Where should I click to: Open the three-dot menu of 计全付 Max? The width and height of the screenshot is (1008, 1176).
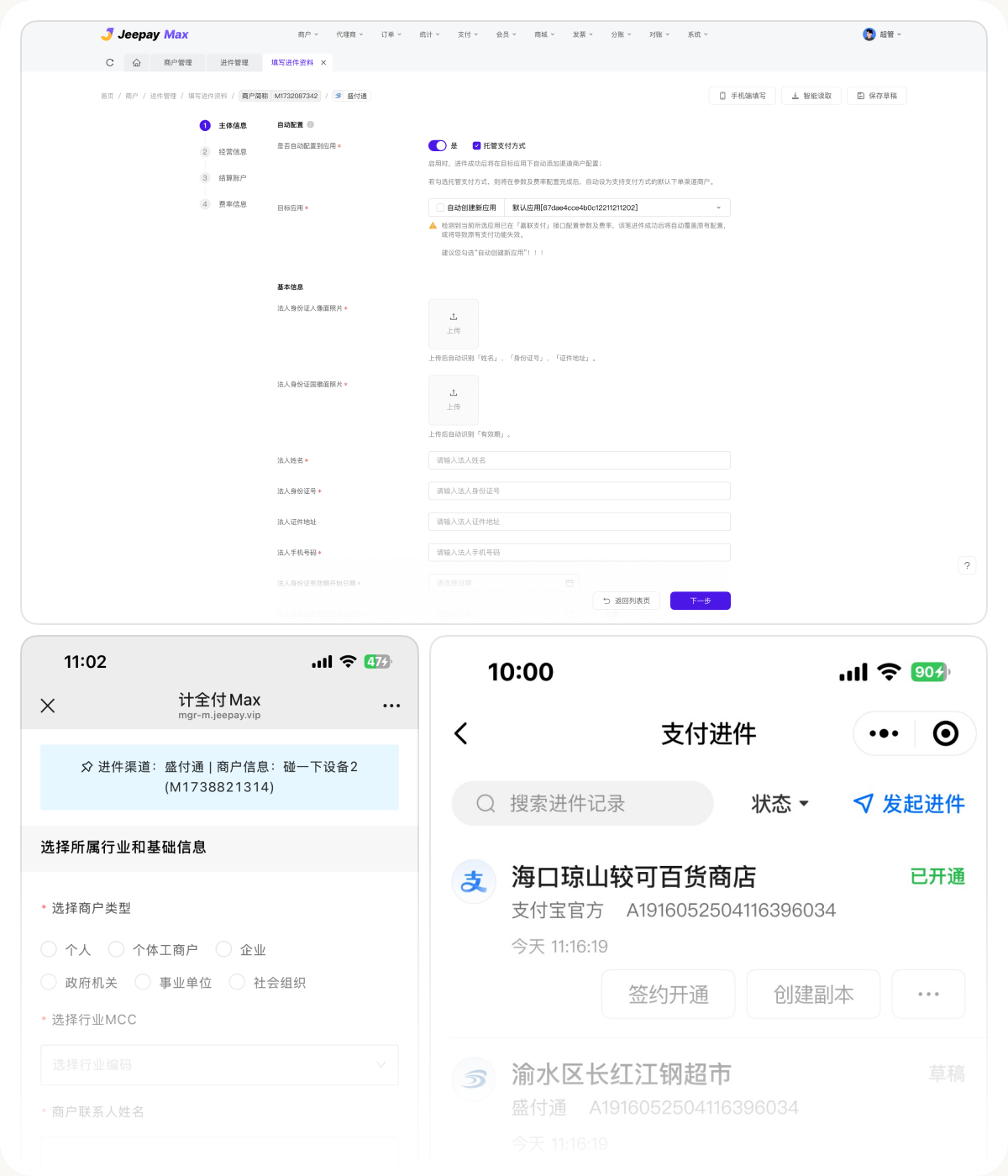391,706
